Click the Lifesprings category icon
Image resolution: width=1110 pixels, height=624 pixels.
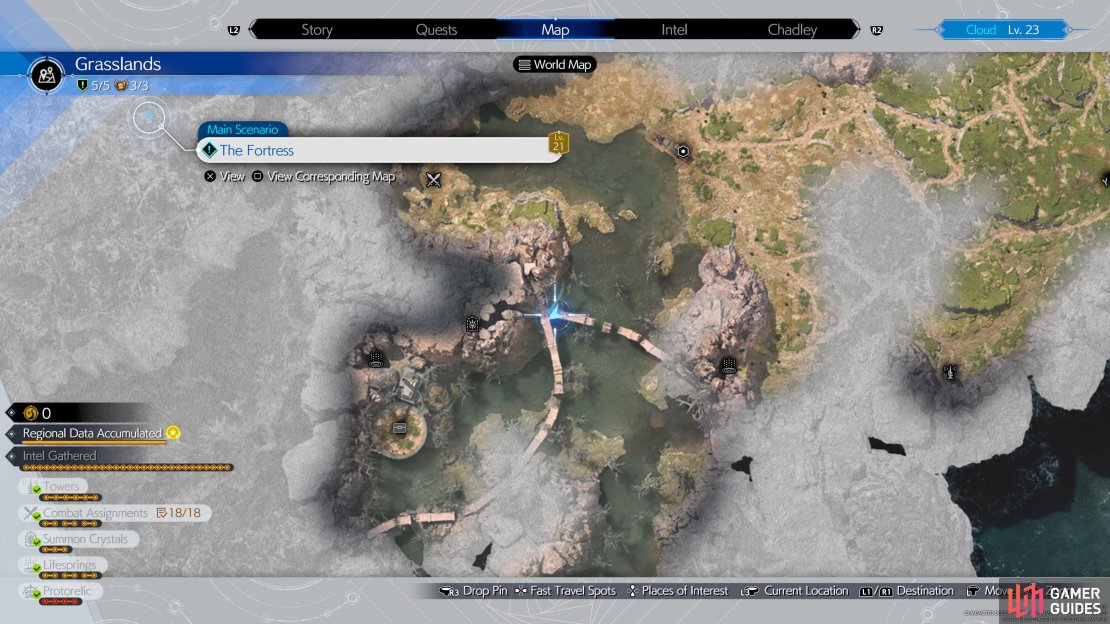pyautogui.click(x=31, y=565)
